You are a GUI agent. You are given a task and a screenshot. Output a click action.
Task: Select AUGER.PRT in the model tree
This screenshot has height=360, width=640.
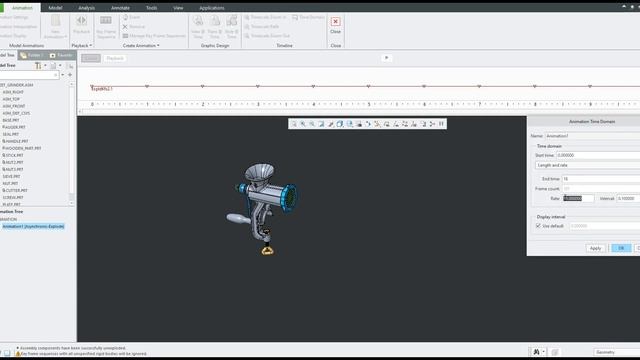[x=14, y=127]
